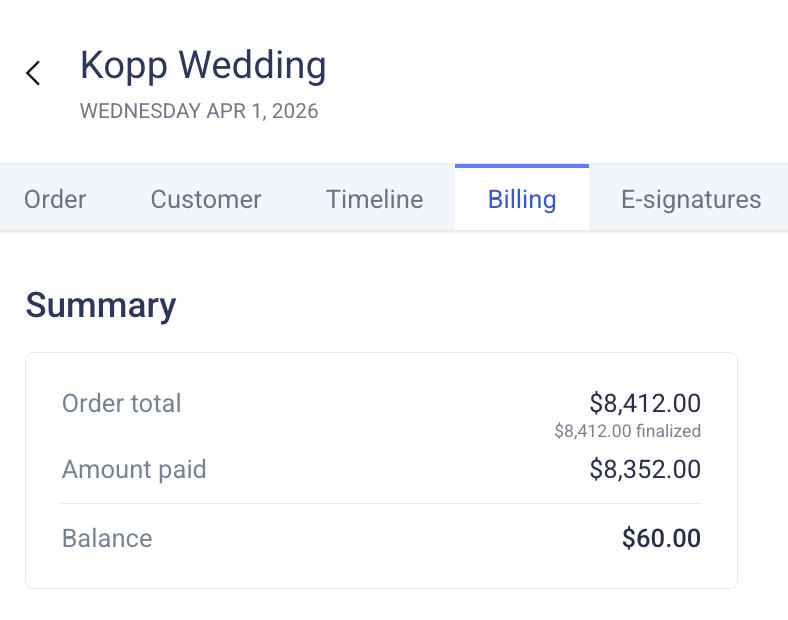Click the Amount paid label
This screenshot has height=620, width=788.
point(134,470)
